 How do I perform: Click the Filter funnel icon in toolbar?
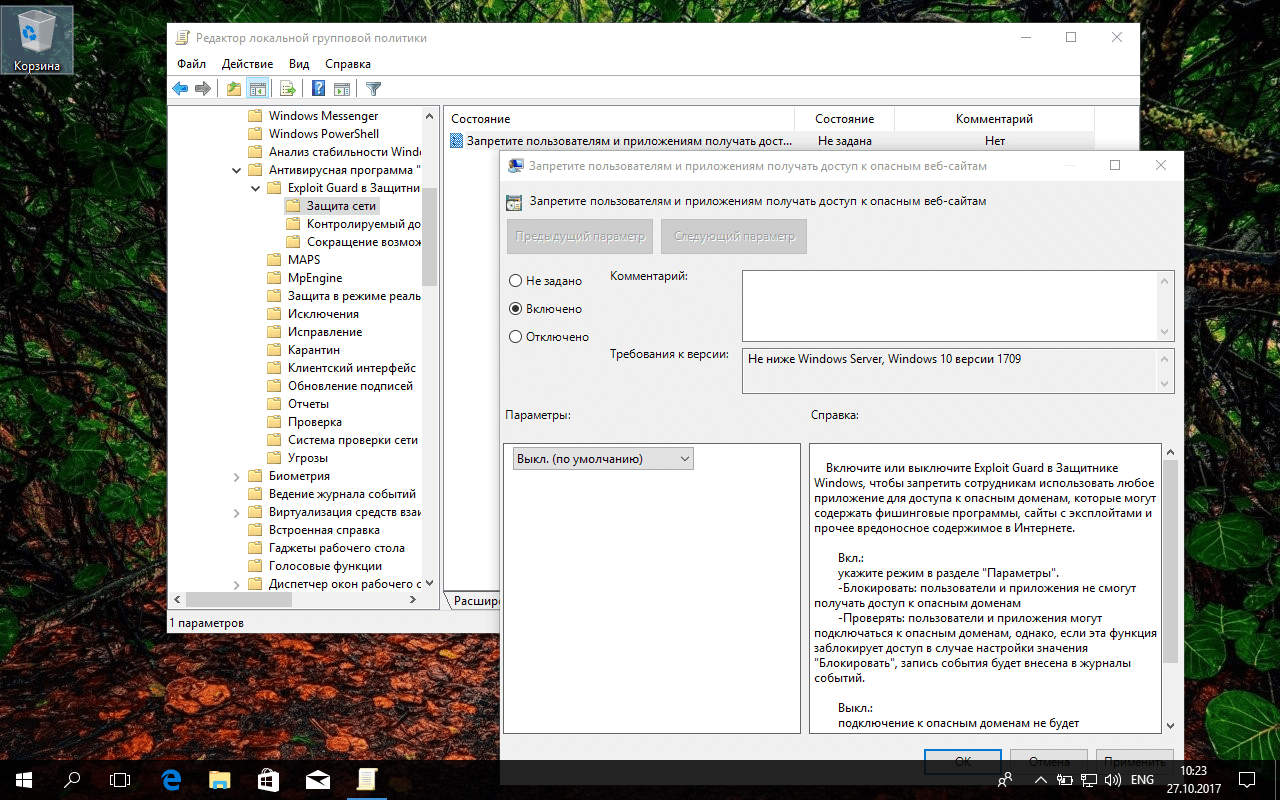[373, 88]
